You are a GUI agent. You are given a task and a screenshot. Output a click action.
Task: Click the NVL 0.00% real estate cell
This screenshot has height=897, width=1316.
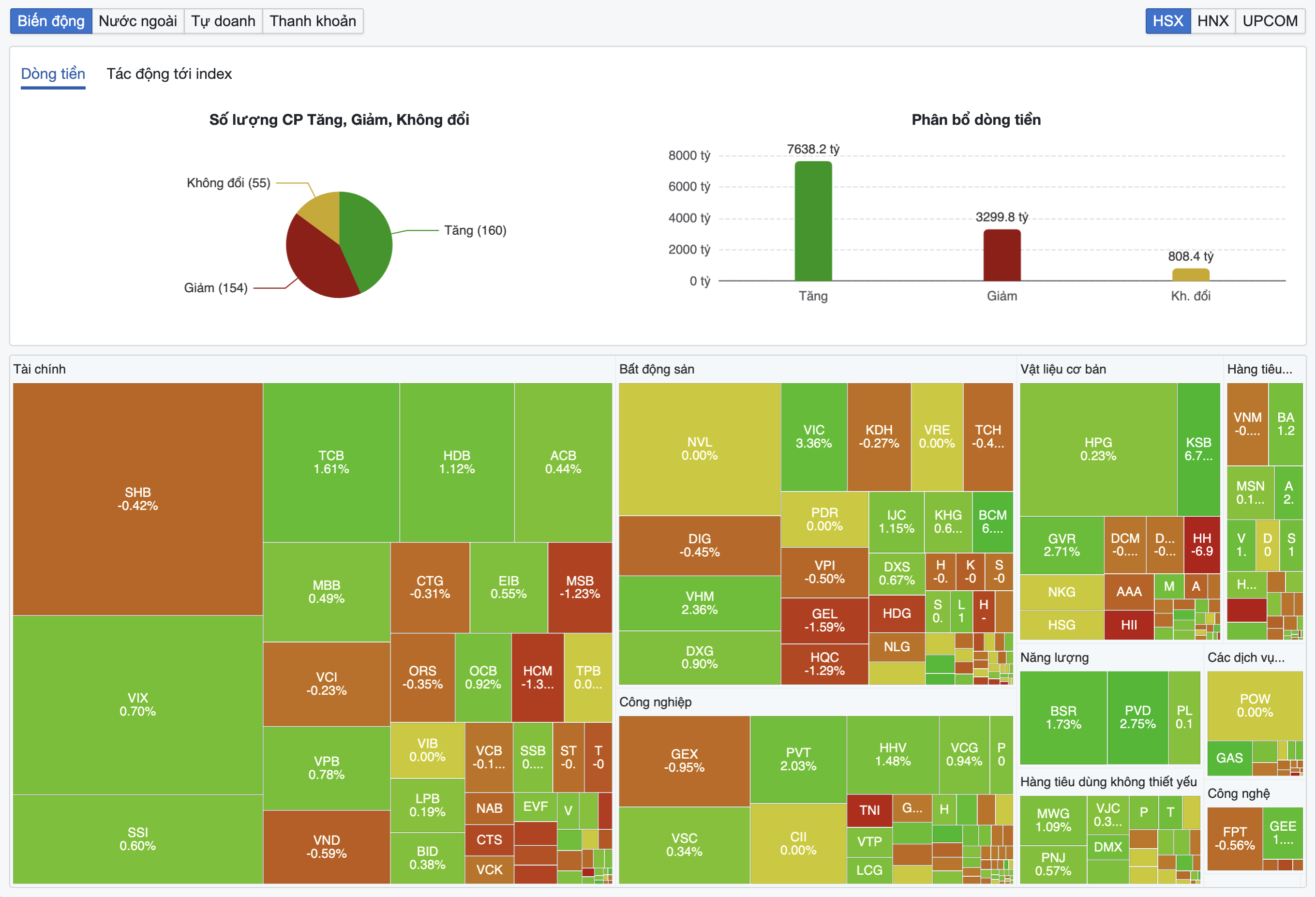click(x=699, y=449)
